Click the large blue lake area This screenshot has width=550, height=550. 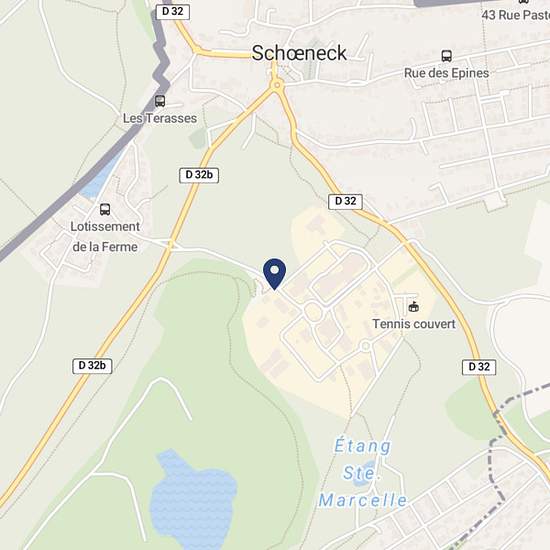pyautogui.click(x=193, y=500)
